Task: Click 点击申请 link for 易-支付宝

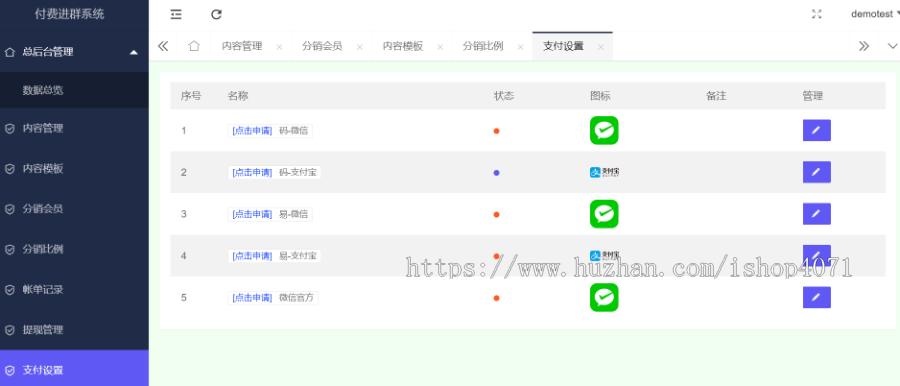Action: (252, 256)
